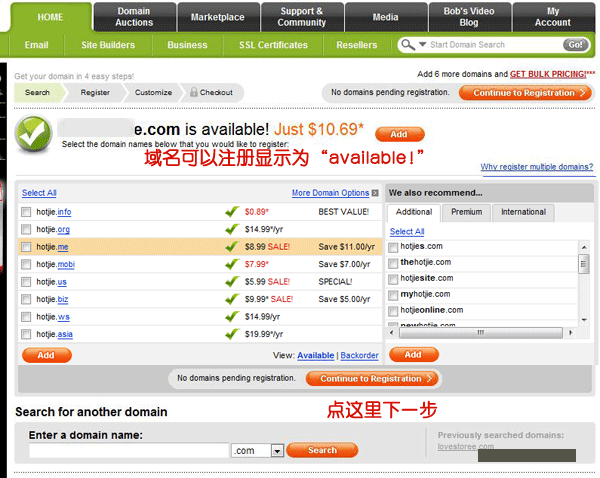Click the green checkmark for hotjie.me

pyautogui.click(x=231, y=247)
